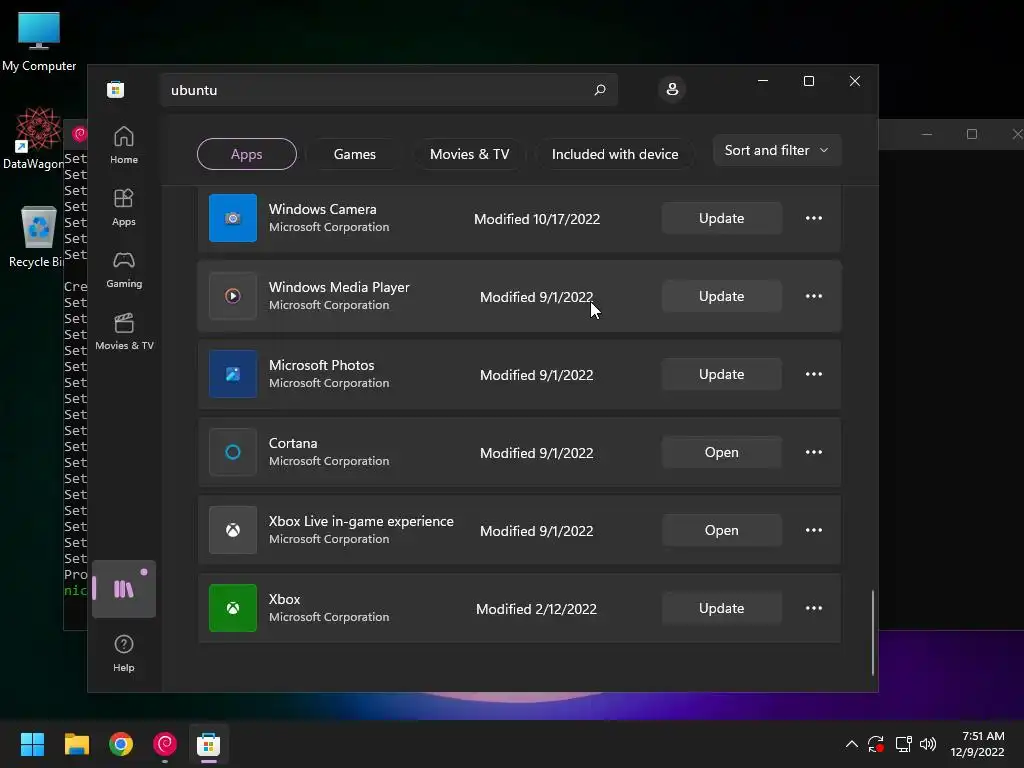
Task: Open Home in Store sidebar
Action: click(x=123, y=145)
